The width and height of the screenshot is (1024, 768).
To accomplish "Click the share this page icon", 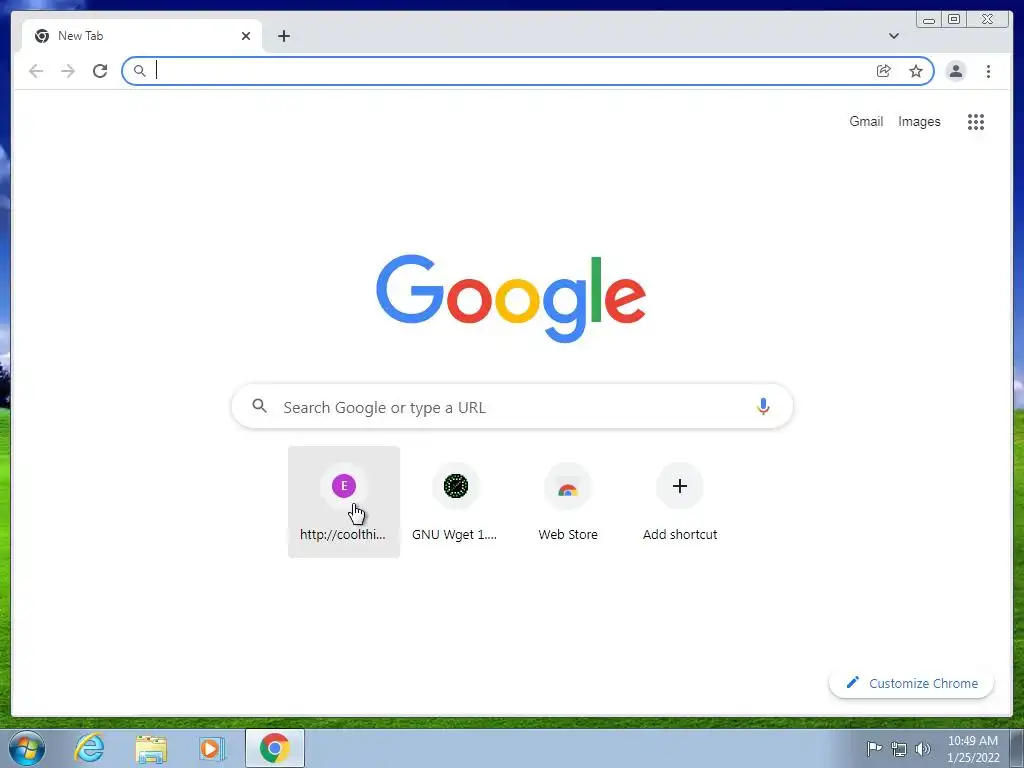I will (x=884, y=71).
